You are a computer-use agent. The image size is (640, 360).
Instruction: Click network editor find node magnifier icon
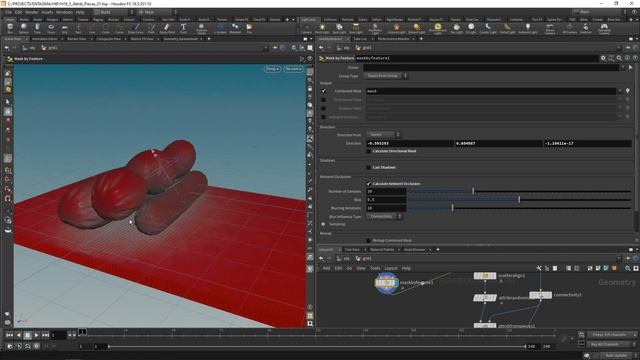(x=628, y=268)
